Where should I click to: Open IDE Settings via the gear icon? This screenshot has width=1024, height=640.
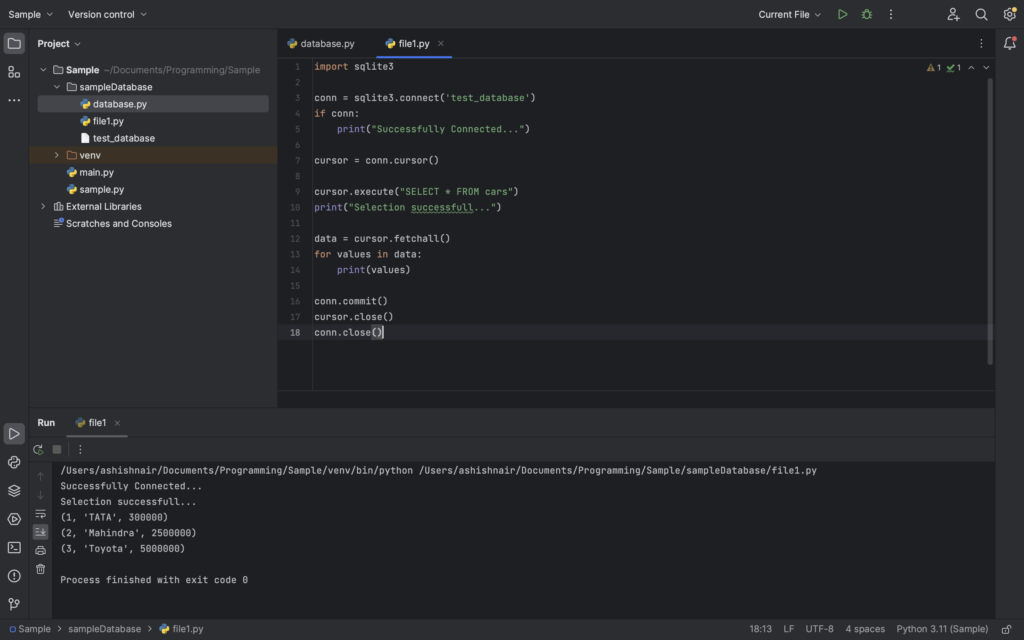coord(1009,14)
